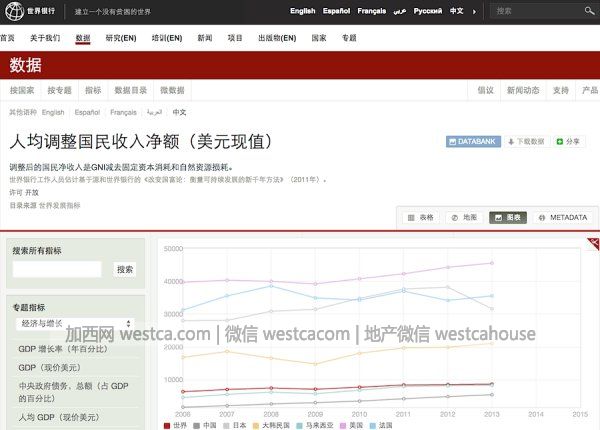Click 分享 share button
The image size is (600, 430).
(x=568, y=142)
